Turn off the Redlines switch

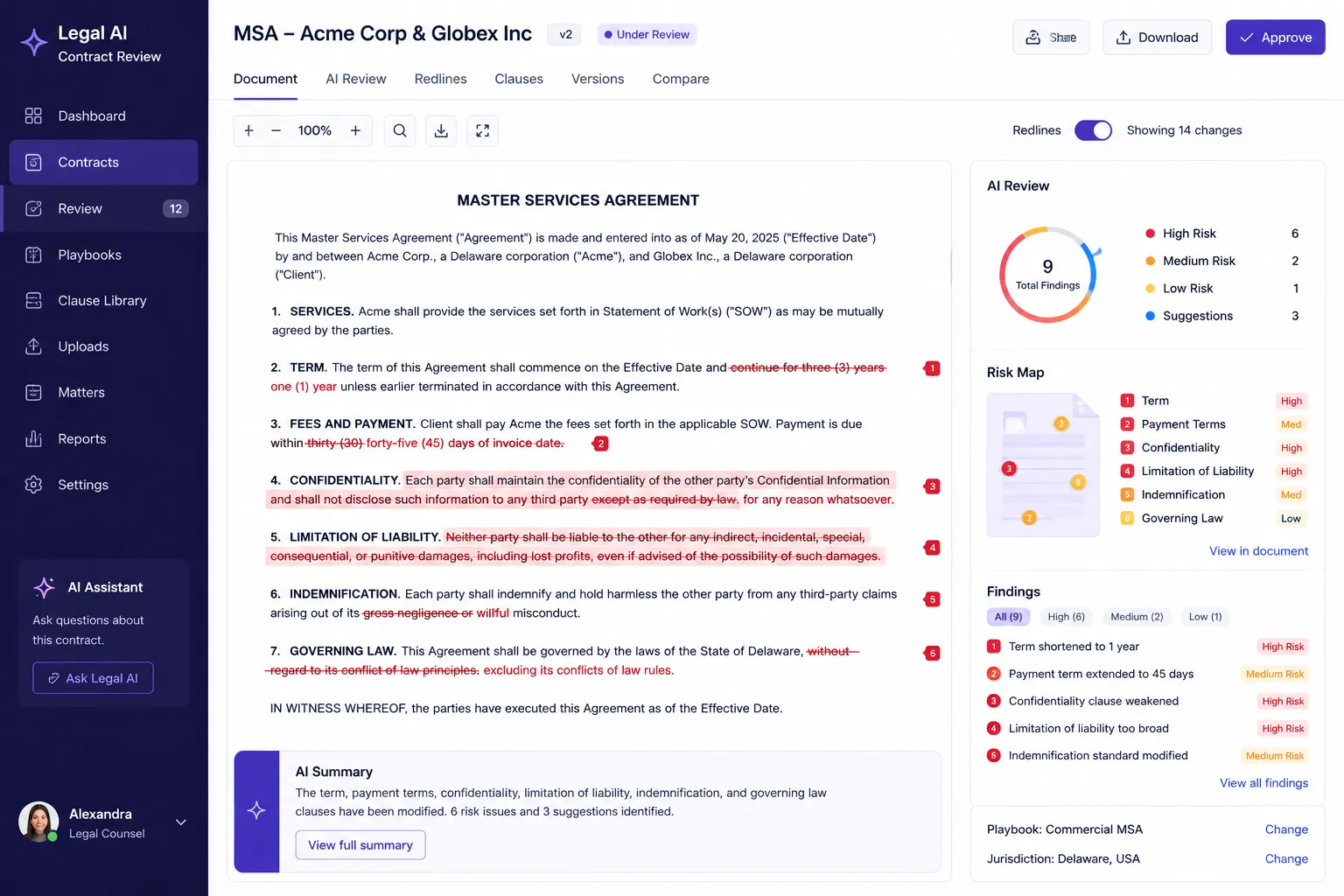pos(1093,130)
